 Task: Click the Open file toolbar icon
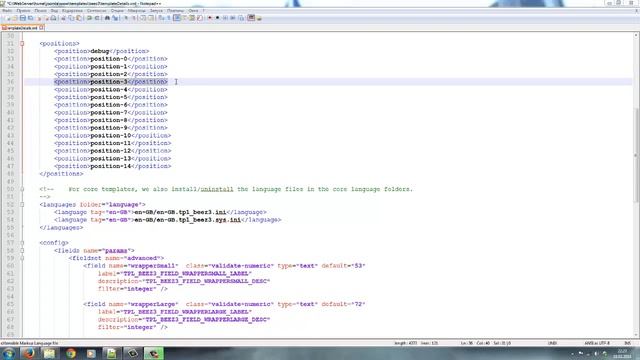pos(15,18)
